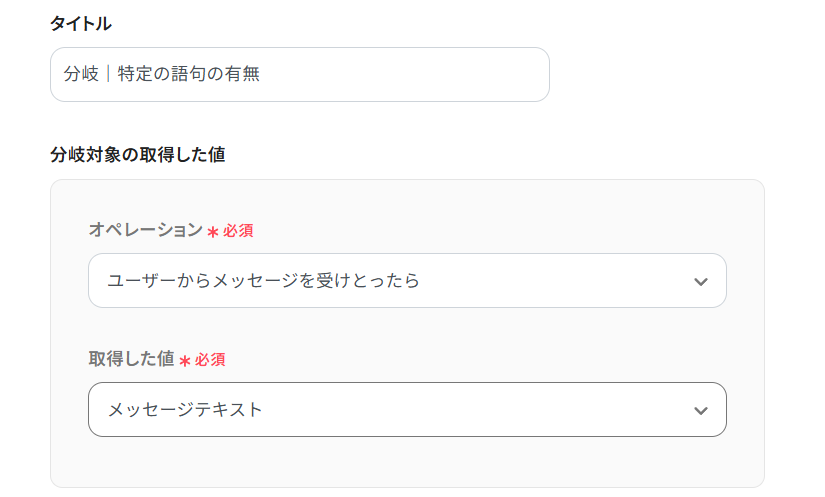Click the 分岐対象の取得した値 section heading
This screenshot has height=497, width=825.
[137, 155]
